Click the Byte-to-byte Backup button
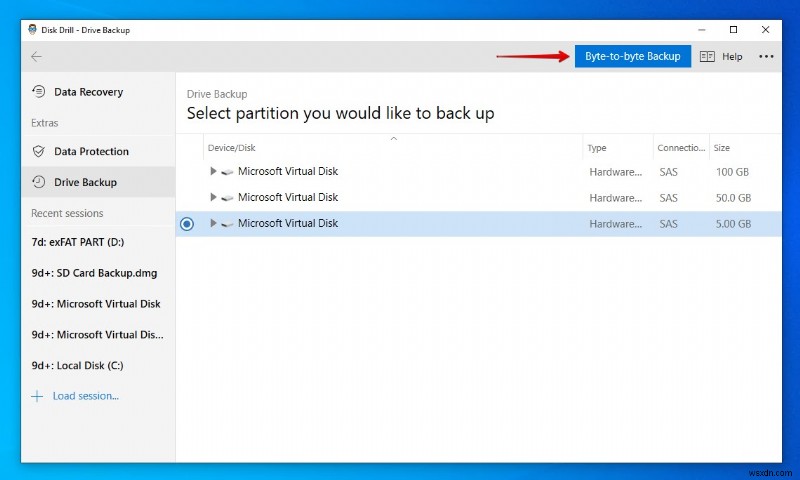800x480 pixels. pos(633,56)
